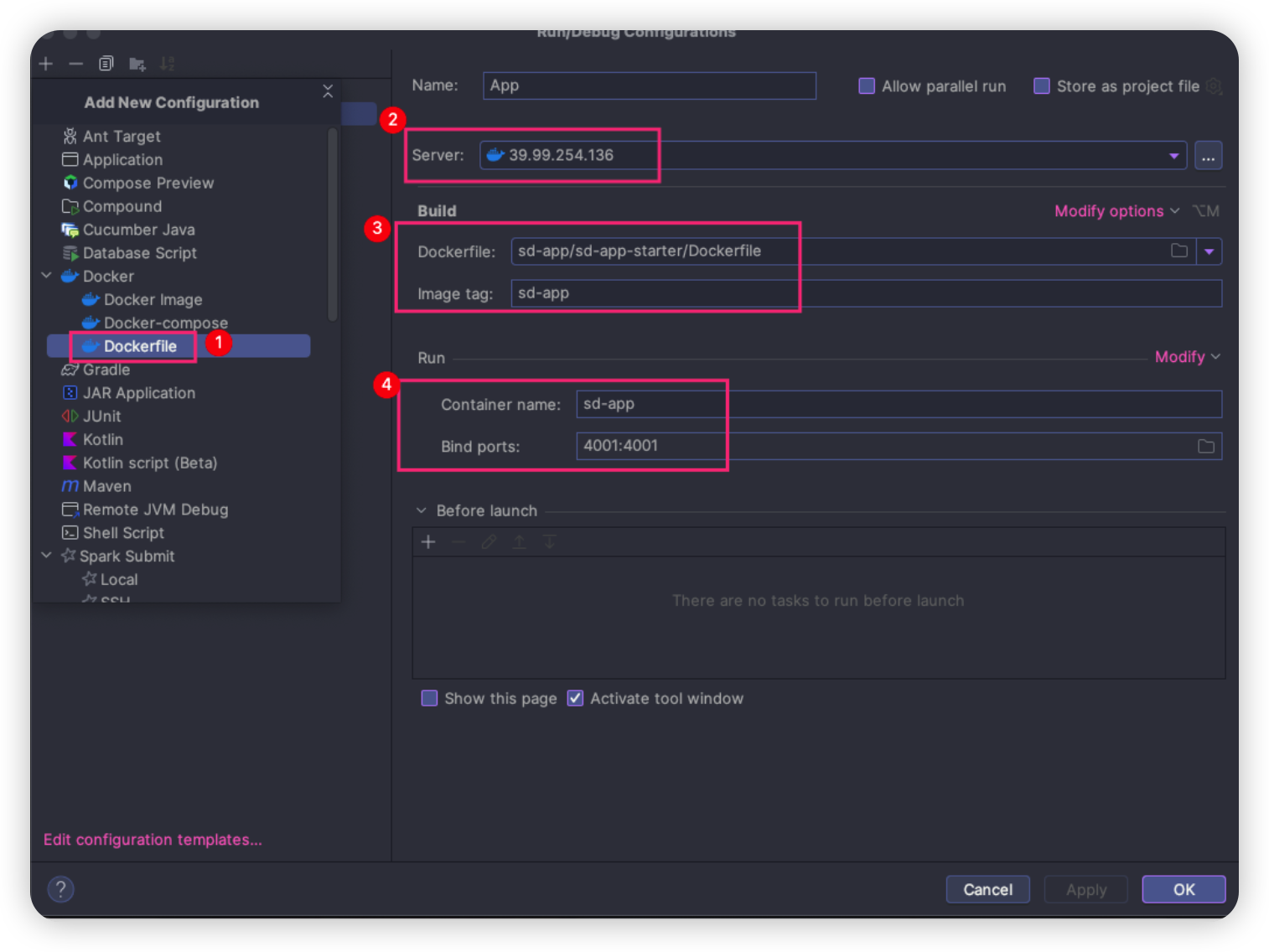Click the copy configuration icon

pyautogui.click(x=106, y=64)
